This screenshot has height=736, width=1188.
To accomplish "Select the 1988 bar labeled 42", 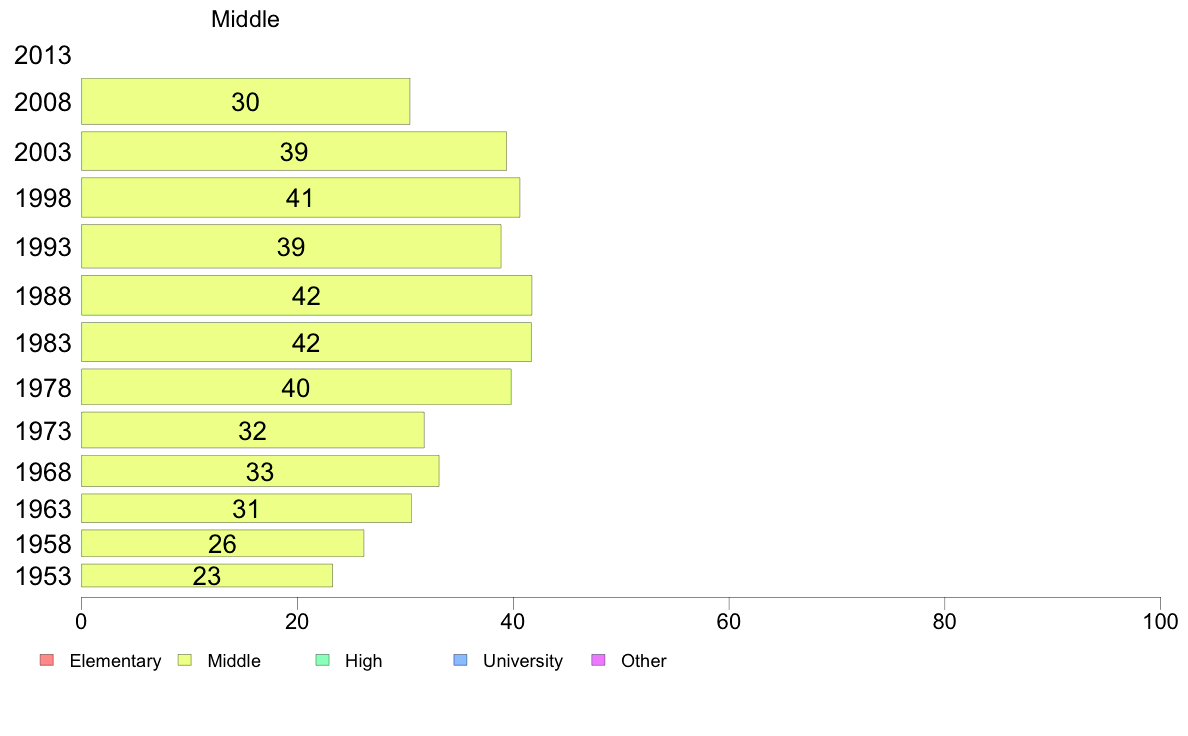I will tap(306, 296).
